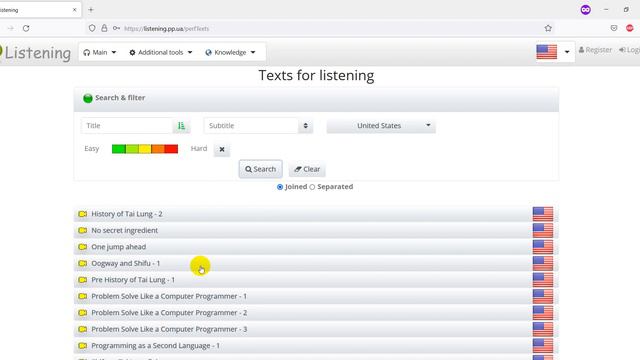640x360 pixels.
Task: Toggle title sort order icon
Action: click(181, 126)
